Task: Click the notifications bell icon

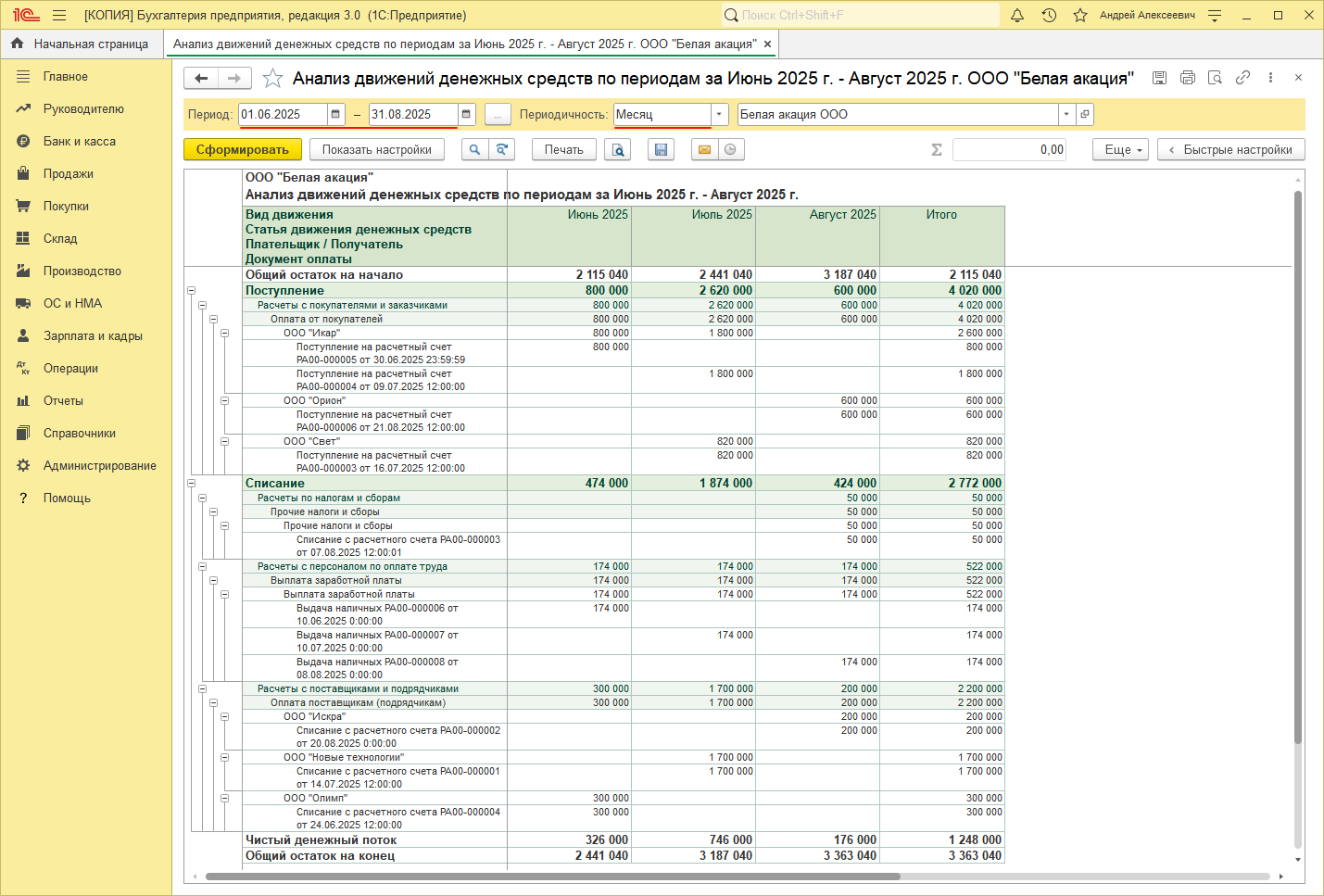Action: [x=1017, y=15]
